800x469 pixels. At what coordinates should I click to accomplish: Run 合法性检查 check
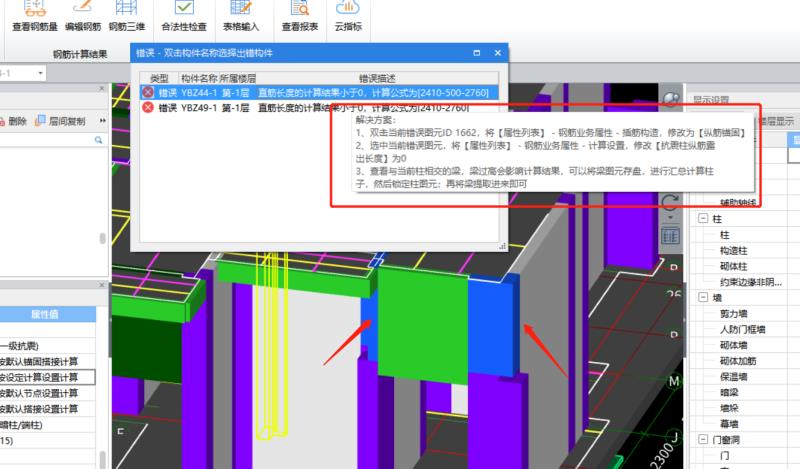tap(184, 17)
